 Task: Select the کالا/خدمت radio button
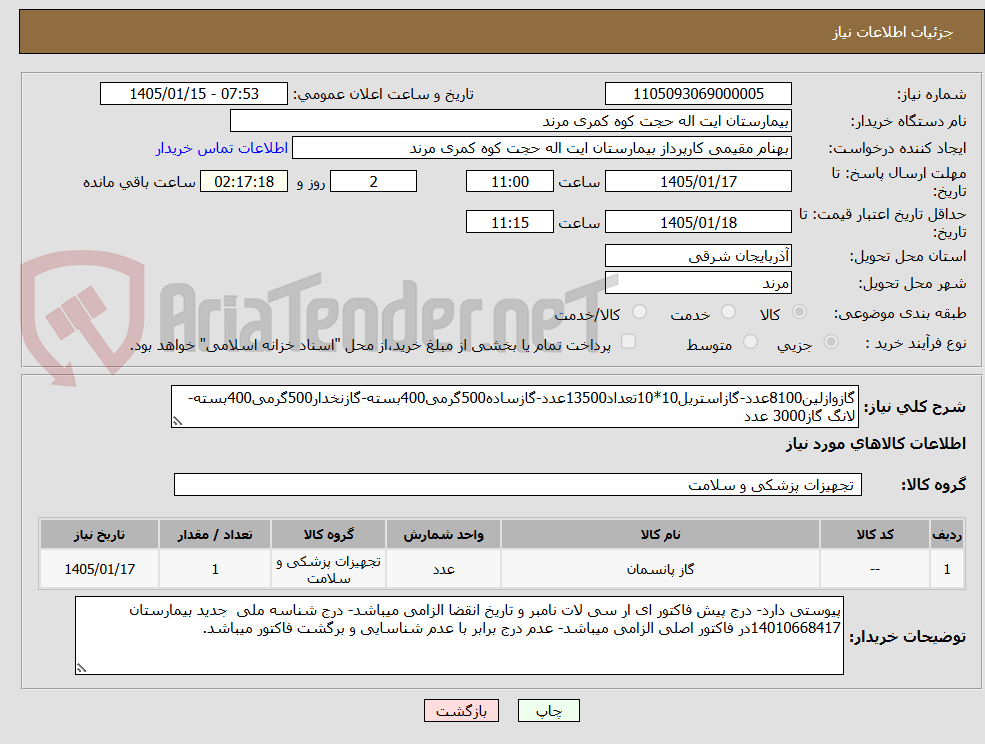[x=639, y=312]
